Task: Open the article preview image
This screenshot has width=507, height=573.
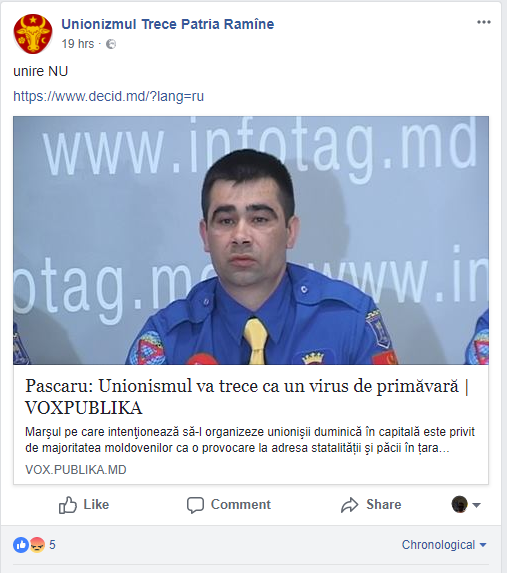Action: tap(251, 240)
